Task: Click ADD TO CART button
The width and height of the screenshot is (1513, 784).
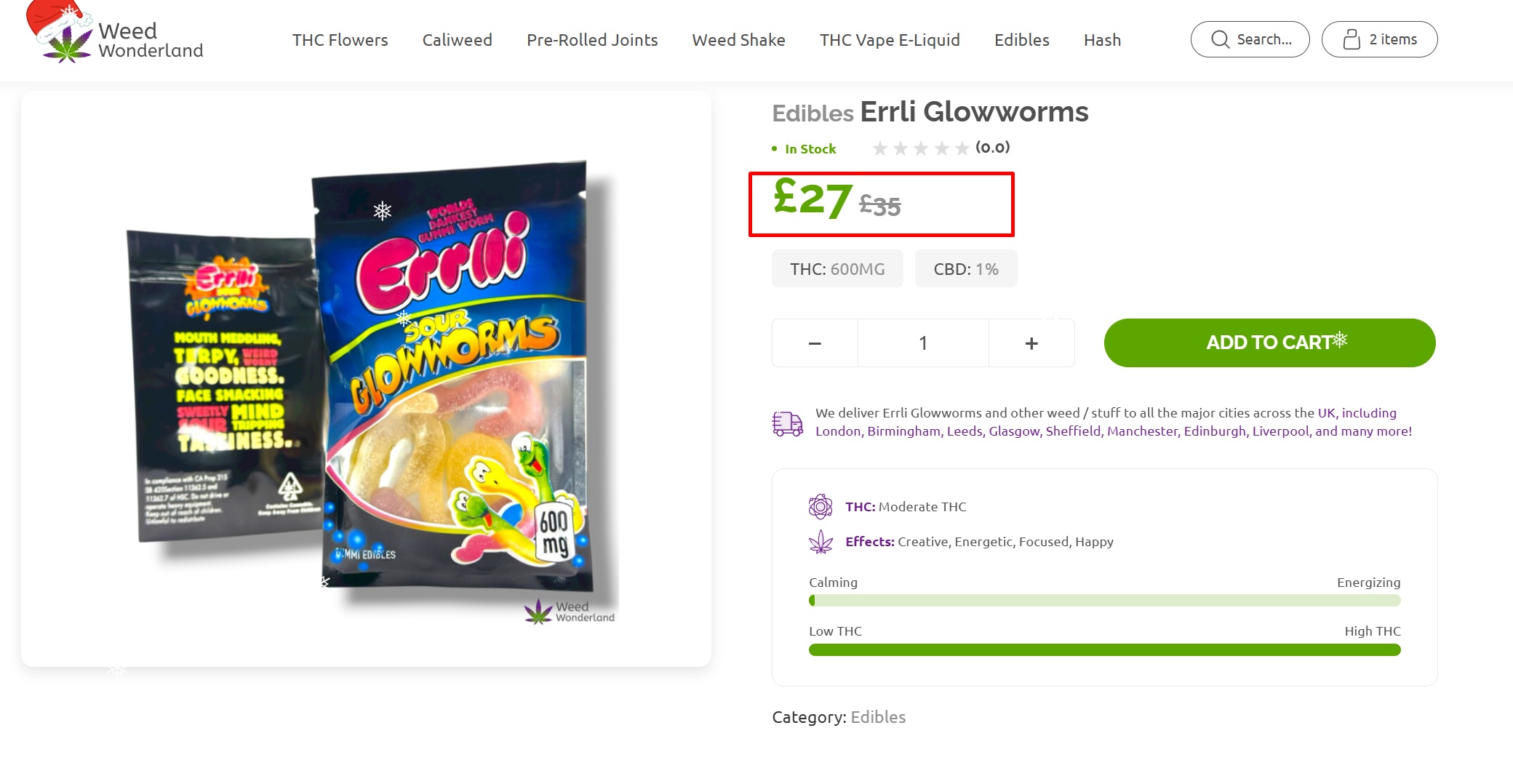Action: [x=1269, y=343]
